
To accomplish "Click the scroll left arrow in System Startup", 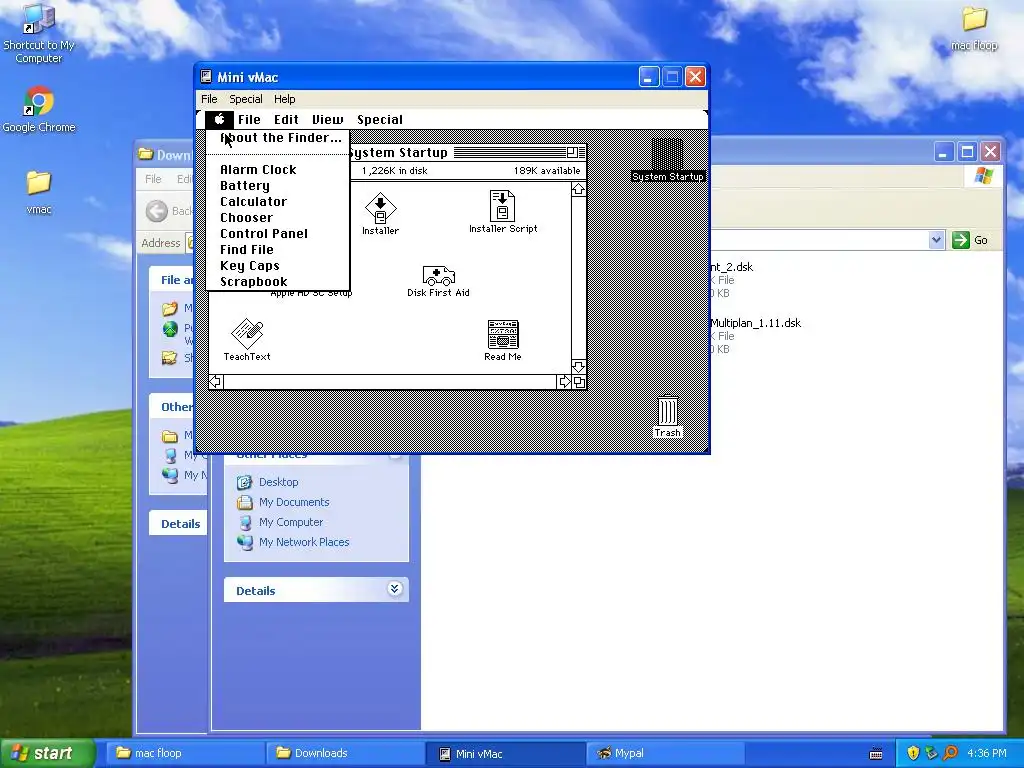I will pos(216,381).
